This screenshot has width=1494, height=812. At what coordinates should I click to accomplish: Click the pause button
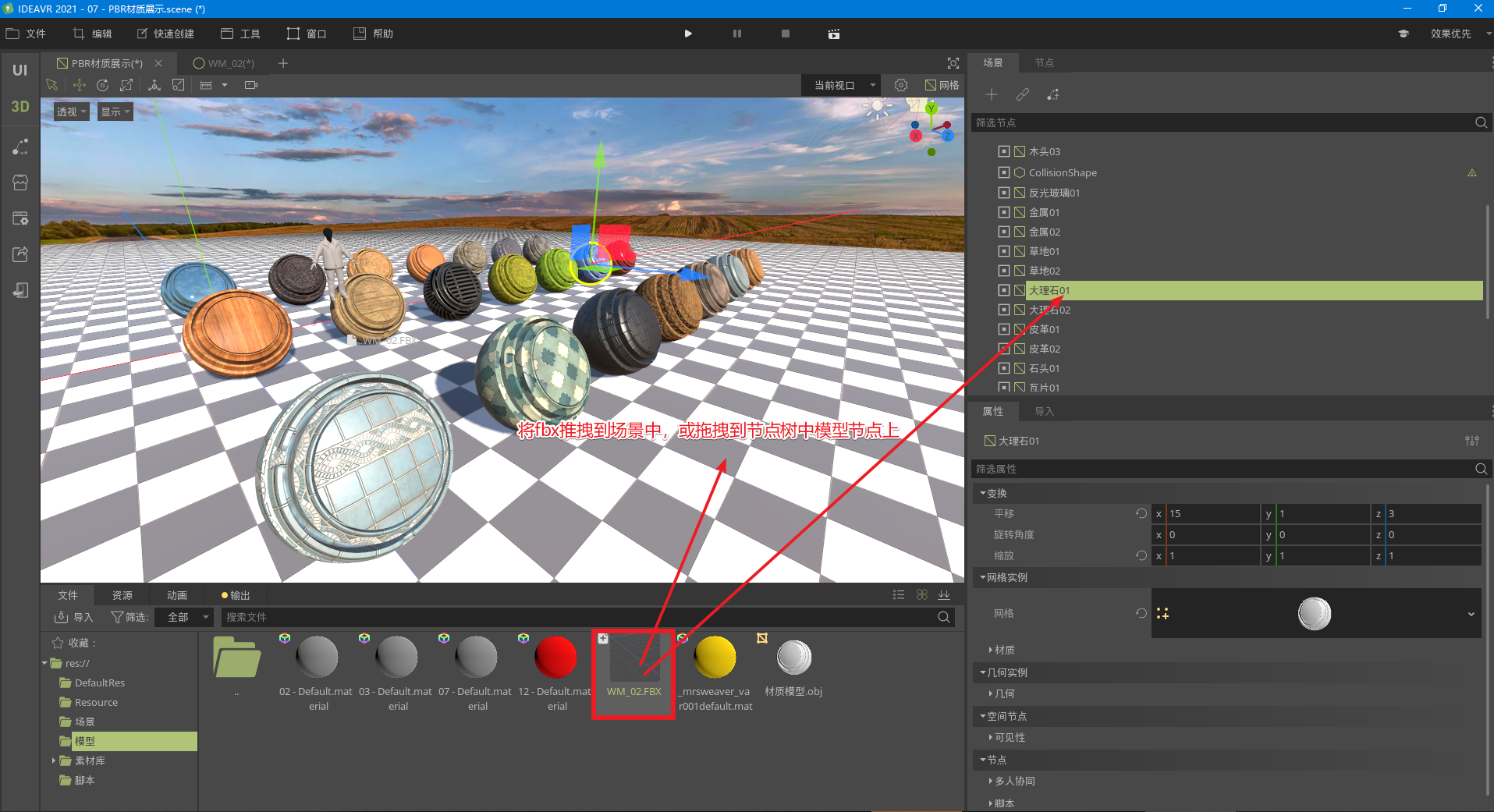pyautogui.click(x=737, y=34)
